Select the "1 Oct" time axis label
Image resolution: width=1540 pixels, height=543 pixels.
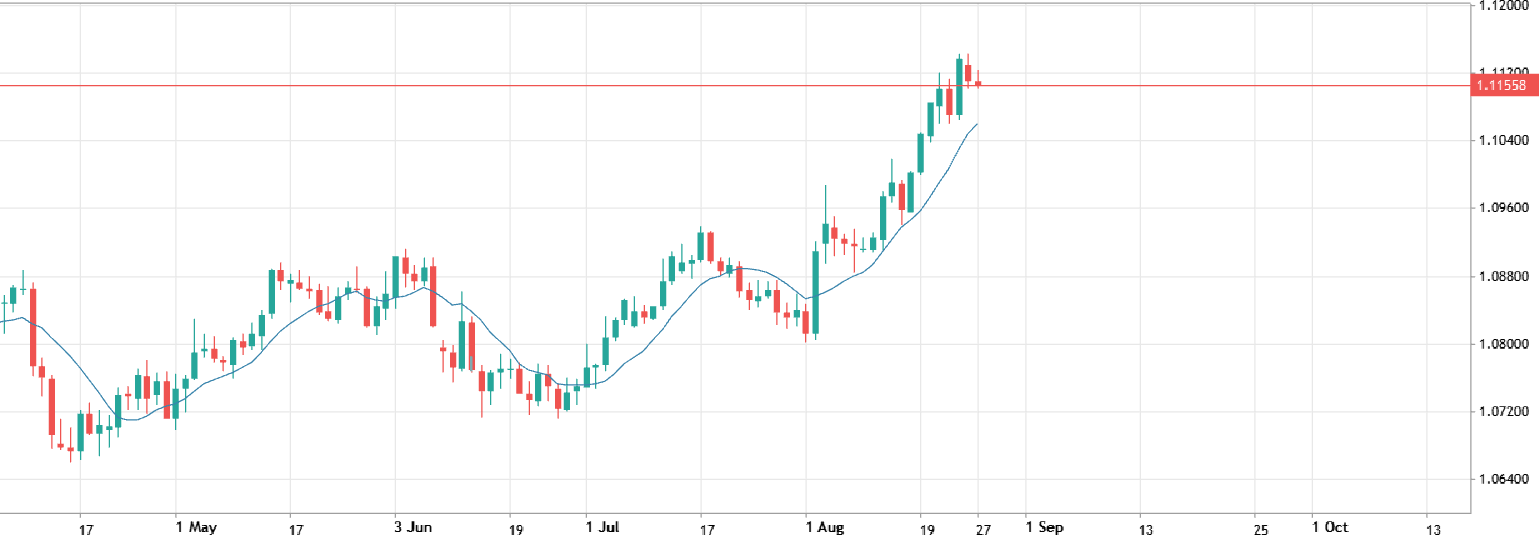point(1330,528)
